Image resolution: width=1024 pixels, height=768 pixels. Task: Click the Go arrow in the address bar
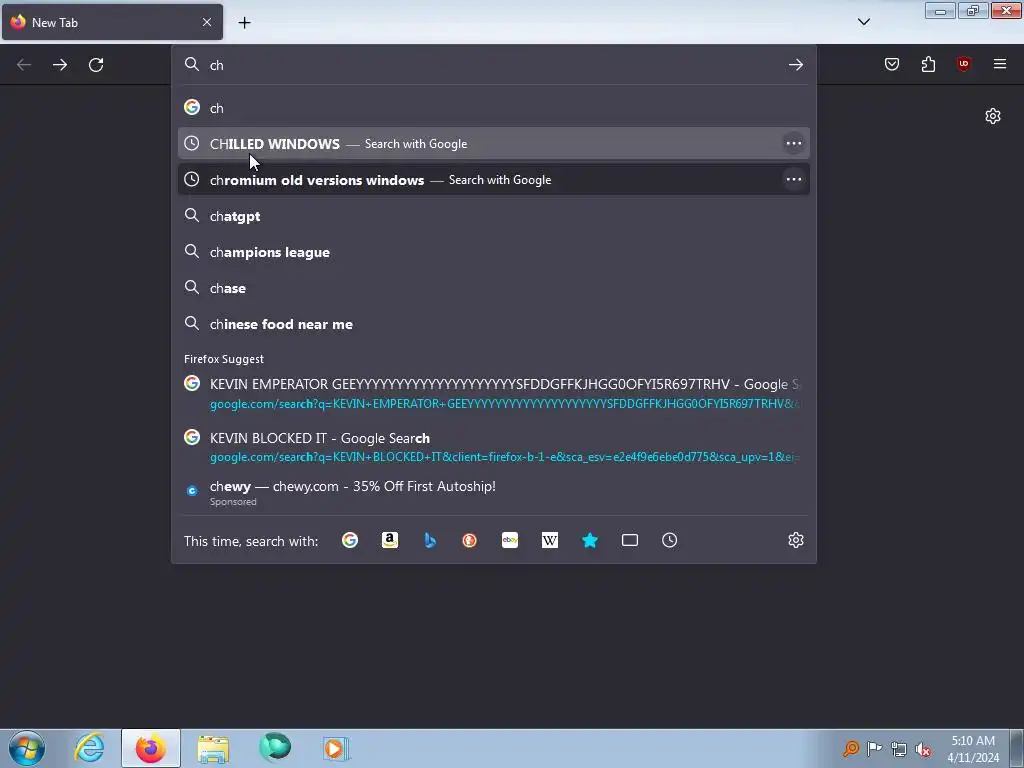pyautogui.click(x=795, y=65)
